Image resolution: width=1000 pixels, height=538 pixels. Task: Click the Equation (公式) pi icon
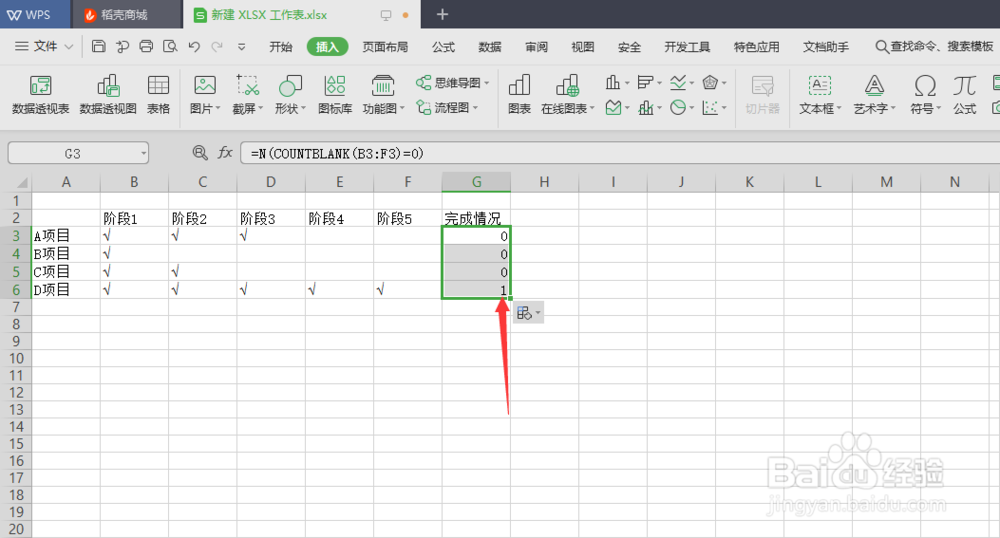[964, 94]
